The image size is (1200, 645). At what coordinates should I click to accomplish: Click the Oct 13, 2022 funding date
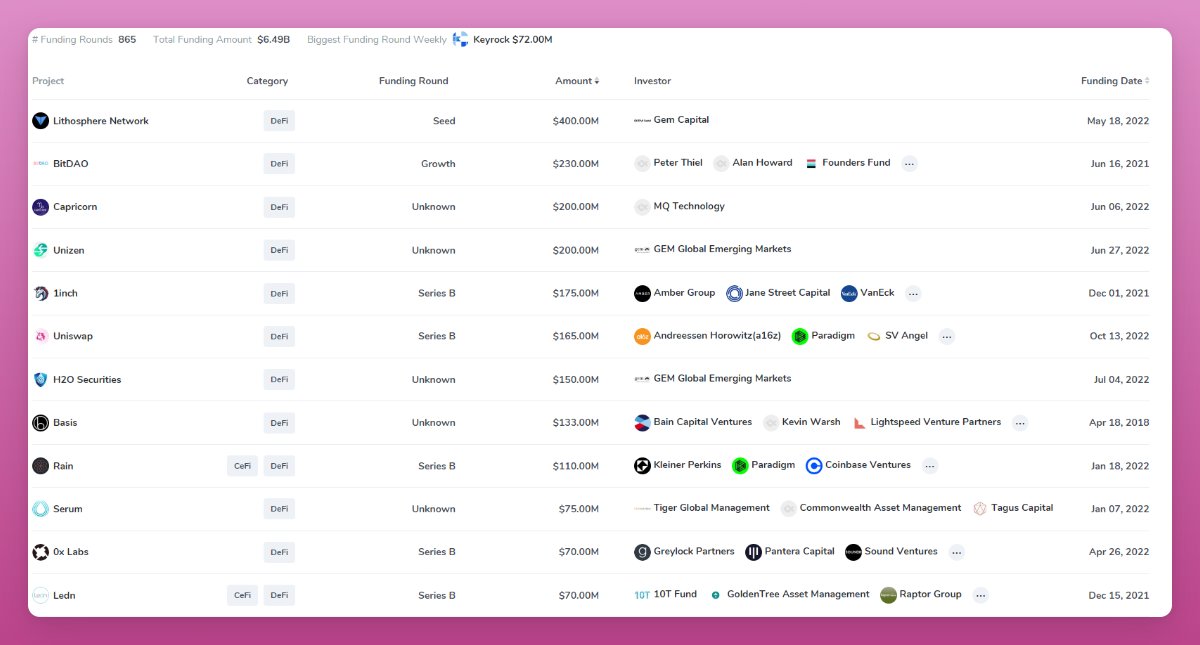click(x=1119, y=337)
